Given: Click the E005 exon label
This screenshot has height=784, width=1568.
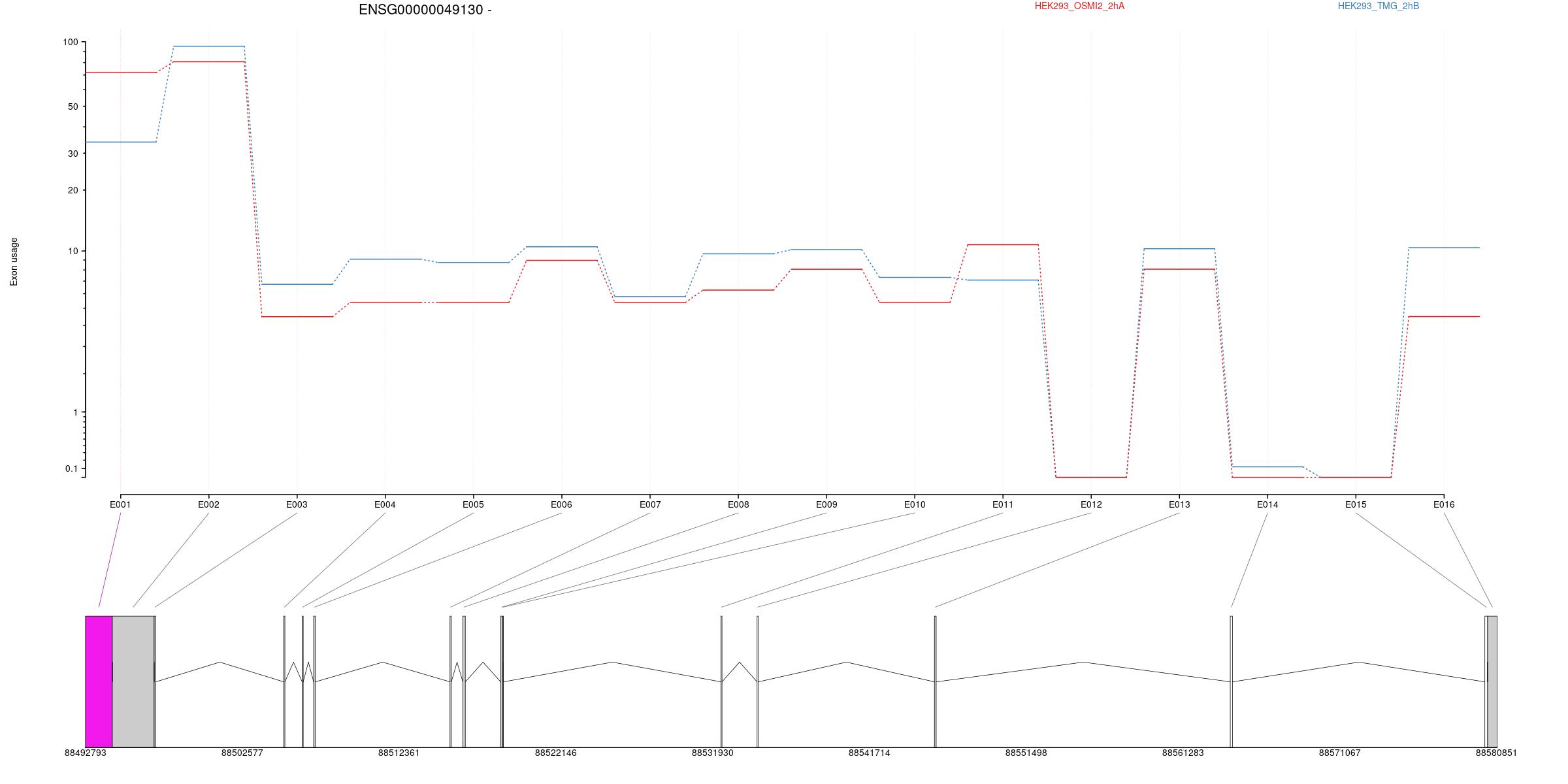Looking at the screenshot, I should coord(473,504).
